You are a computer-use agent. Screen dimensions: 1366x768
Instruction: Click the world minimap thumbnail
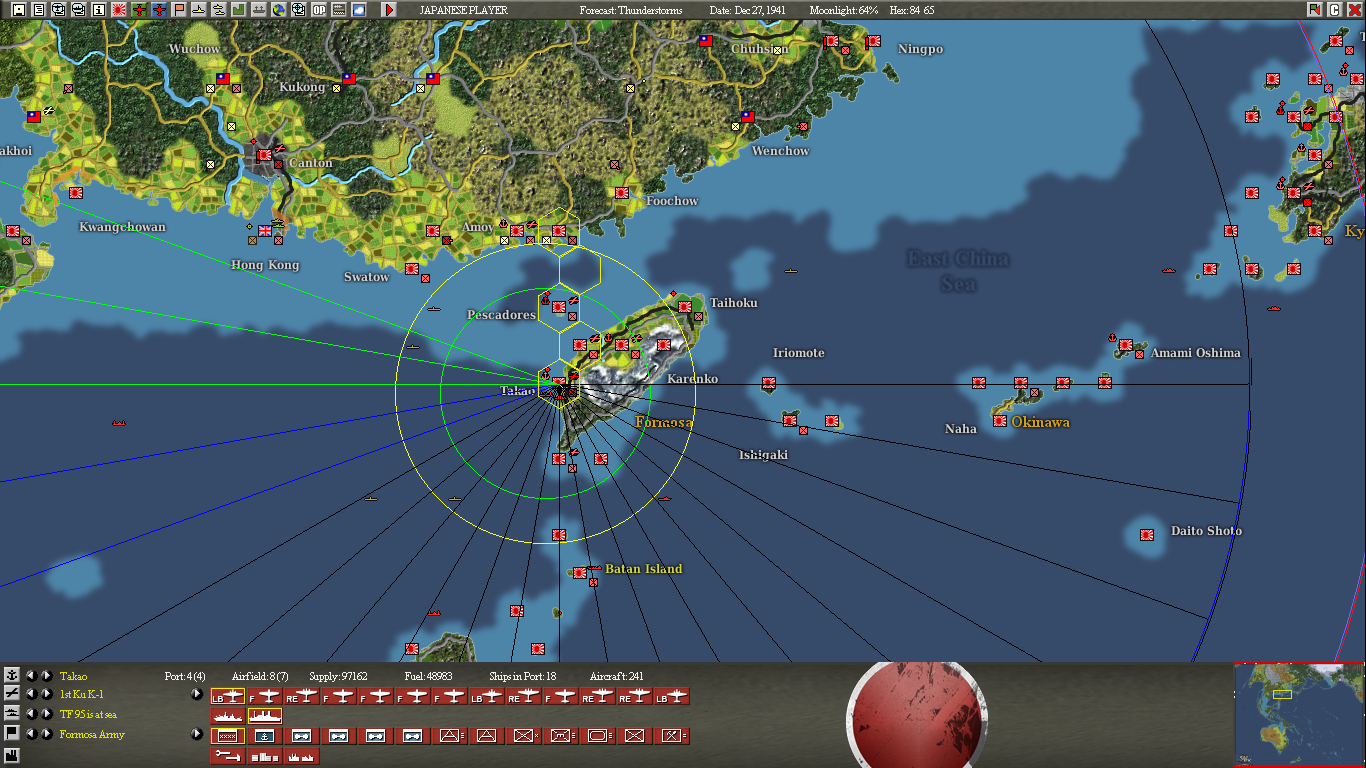[x=1299, y=715]
